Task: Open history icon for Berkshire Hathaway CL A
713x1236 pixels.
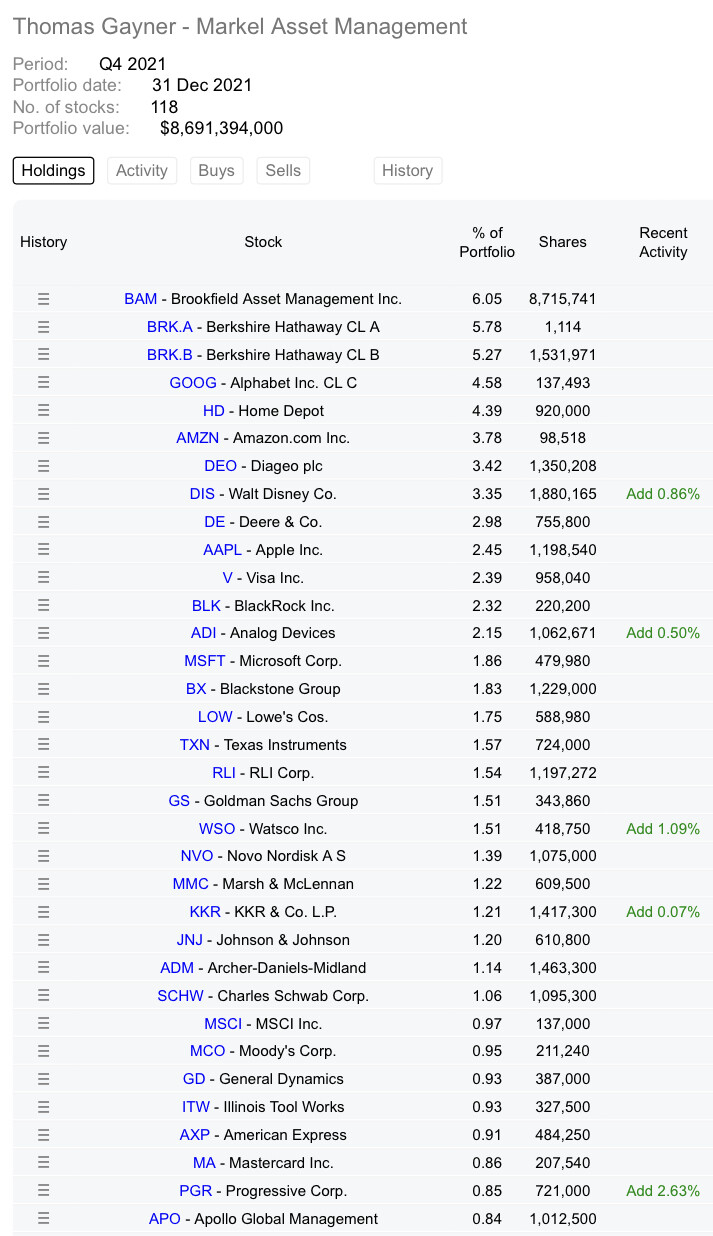Action: coord(43,327)
